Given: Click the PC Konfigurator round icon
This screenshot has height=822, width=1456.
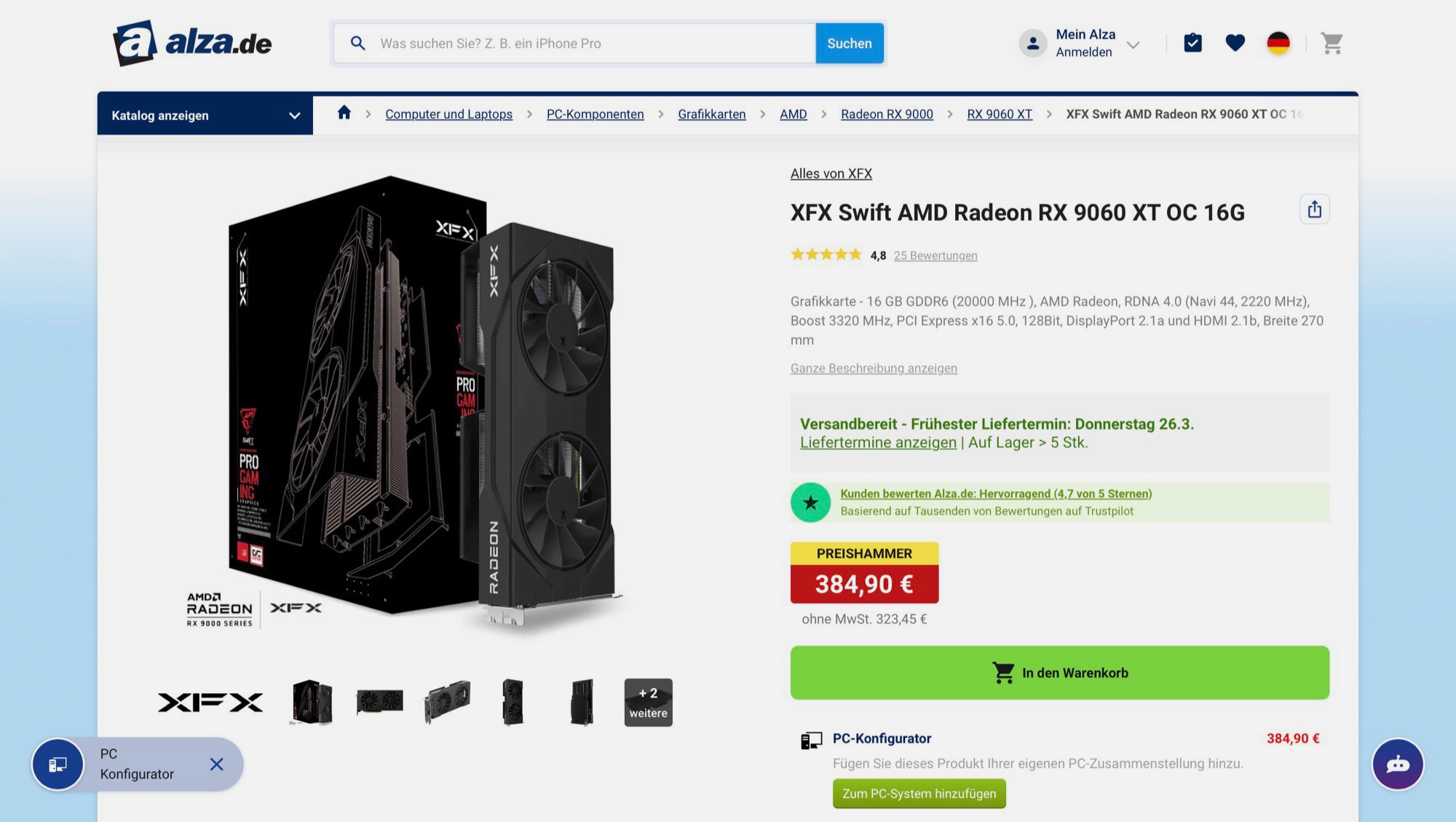Looking at the screenshot, I should point(58,764).
